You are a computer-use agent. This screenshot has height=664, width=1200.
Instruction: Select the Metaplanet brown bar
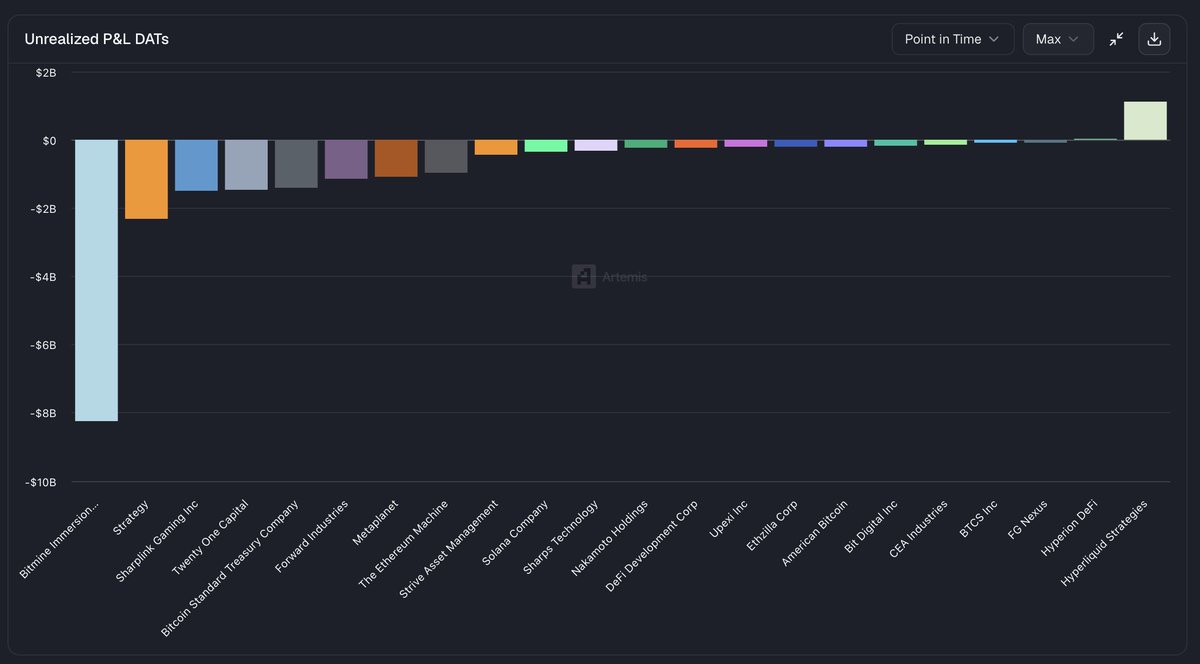point(396,159)
